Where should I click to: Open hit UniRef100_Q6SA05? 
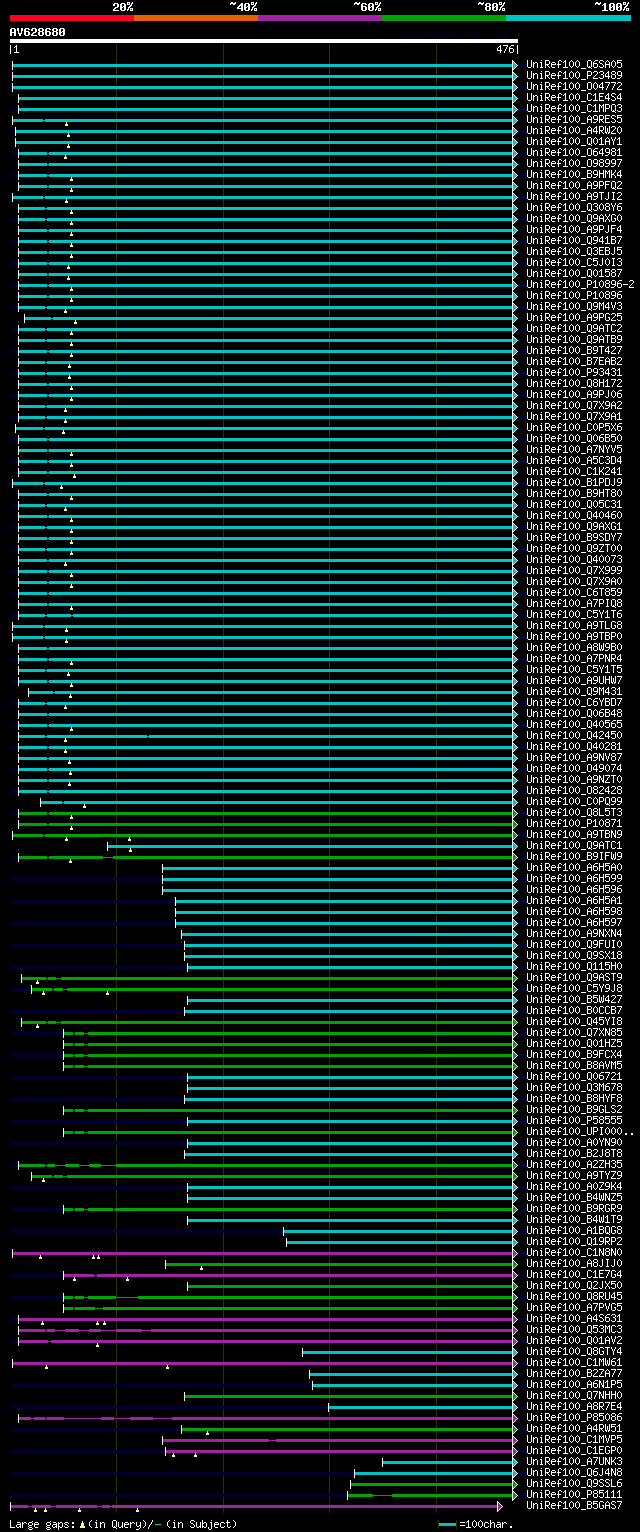point(574,64)
